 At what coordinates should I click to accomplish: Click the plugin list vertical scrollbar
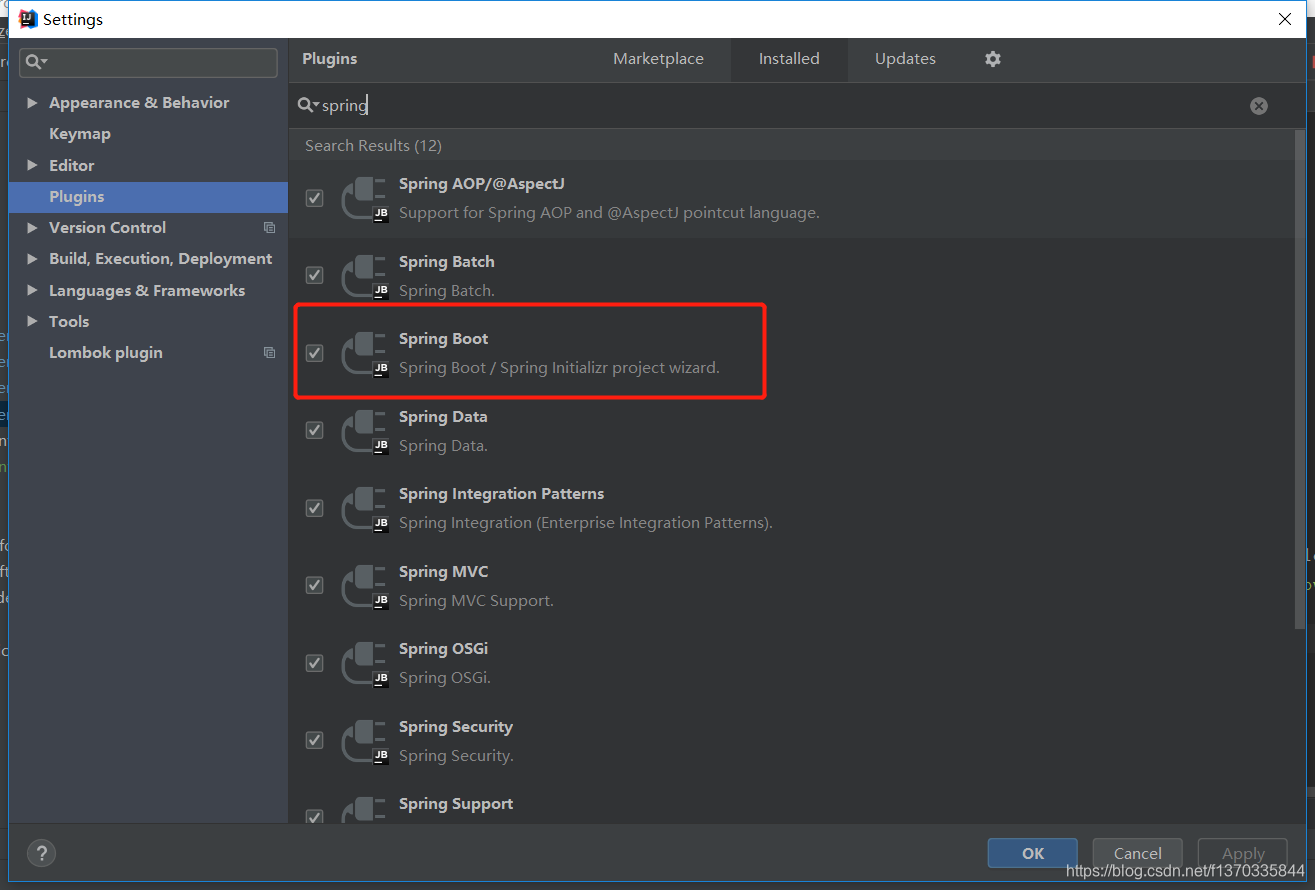coord(1300,380)
